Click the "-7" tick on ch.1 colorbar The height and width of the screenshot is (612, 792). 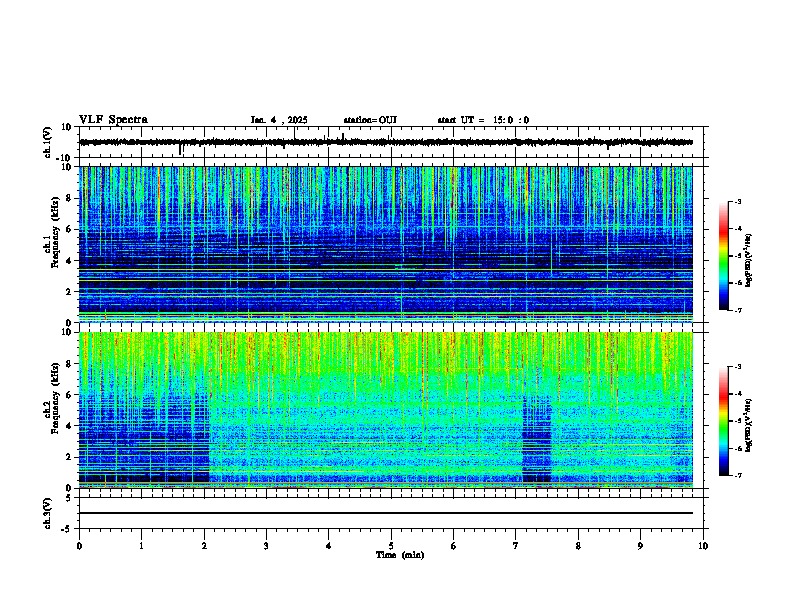737,310
